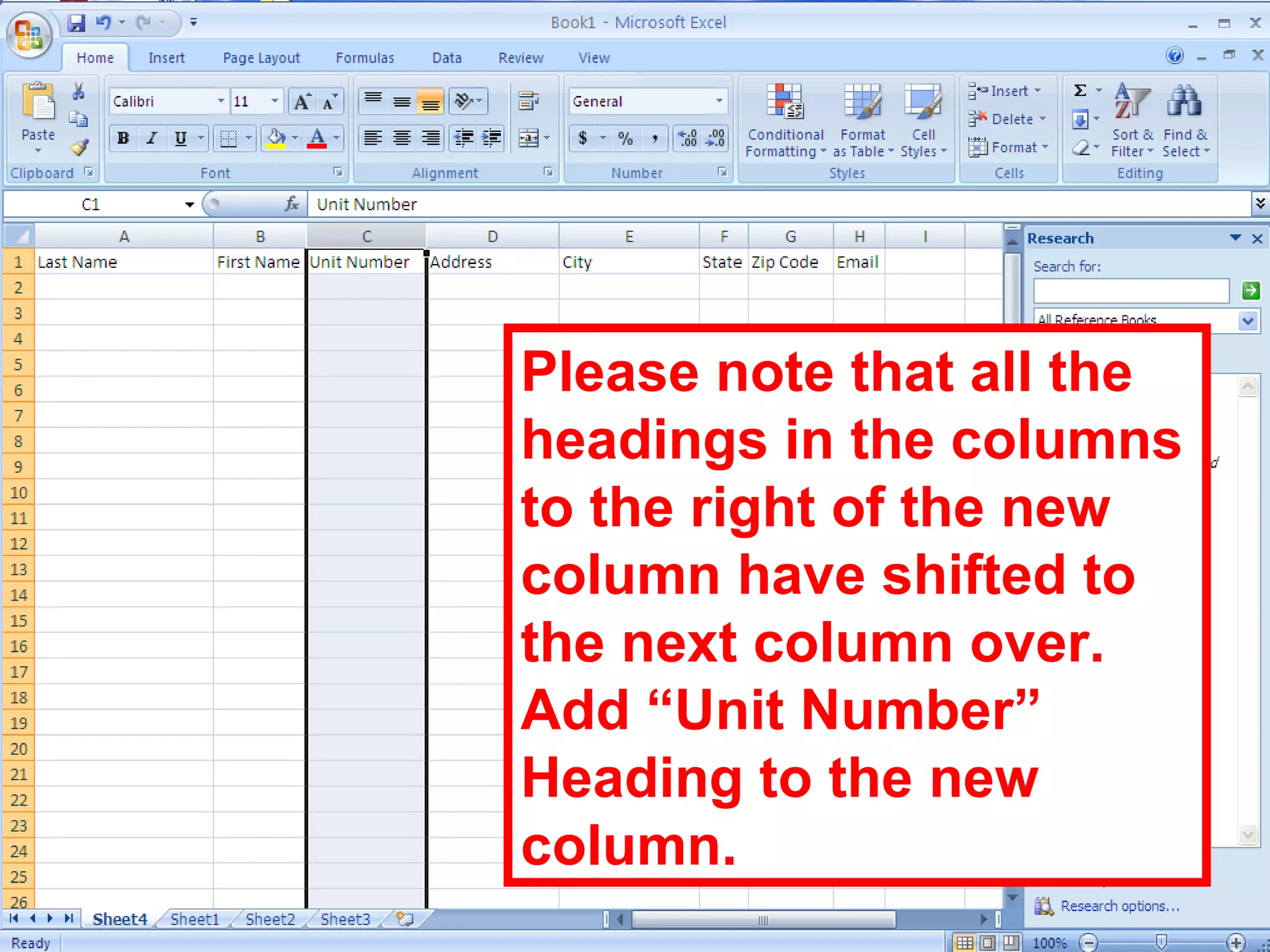
Task: Apply Accounting dollar number format
Action: (583, 138)
